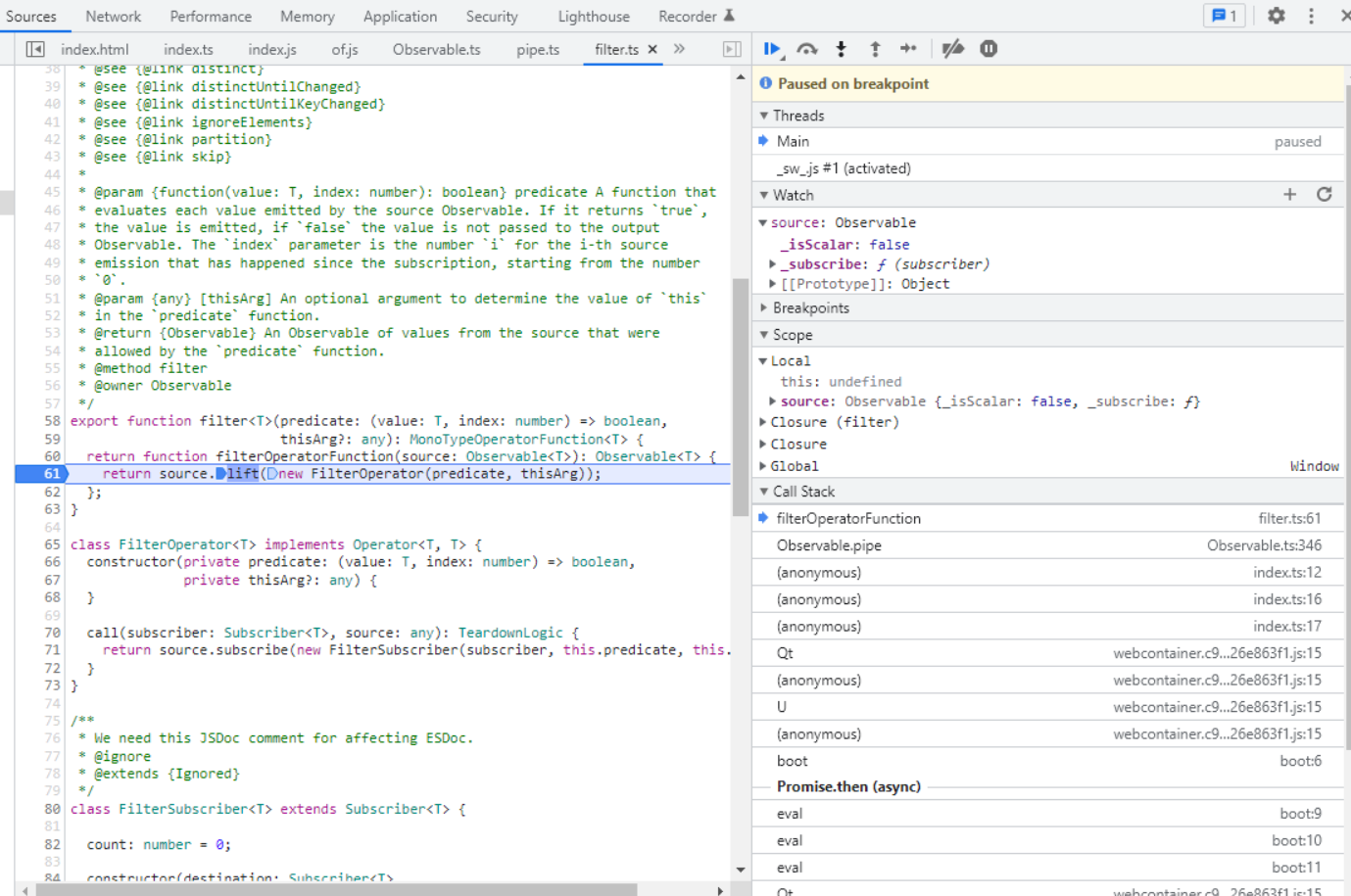Image resolution: width=1351 pixels, height=896 pixels.
Task: Hide the debugger sidebar pane
Action: point(732,49)
